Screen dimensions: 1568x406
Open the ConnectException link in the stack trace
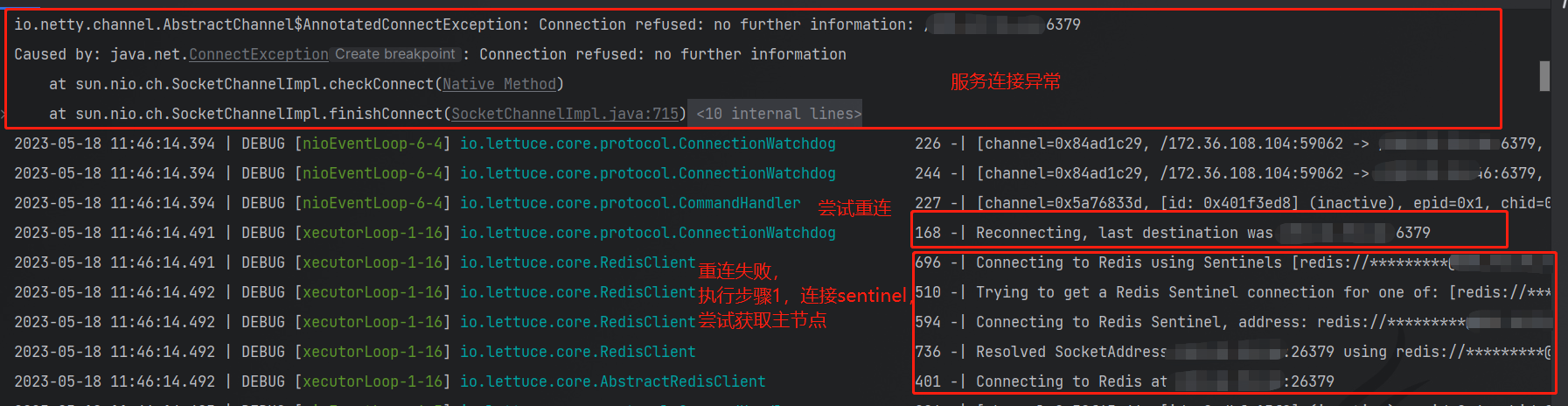(x=259, y=54)
